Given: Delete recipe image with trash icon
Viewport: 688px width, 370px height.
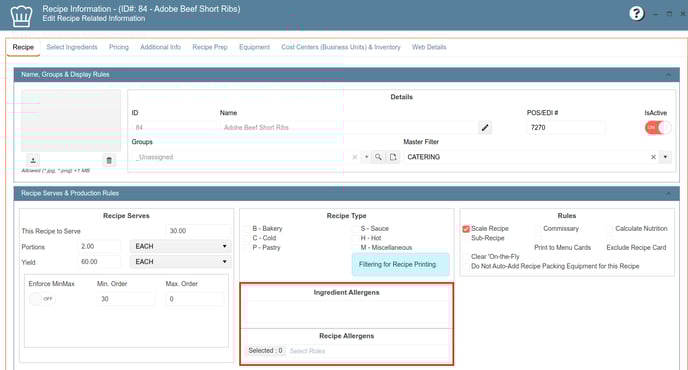Looking at the screenshot, I should click(x=109, y=160).
